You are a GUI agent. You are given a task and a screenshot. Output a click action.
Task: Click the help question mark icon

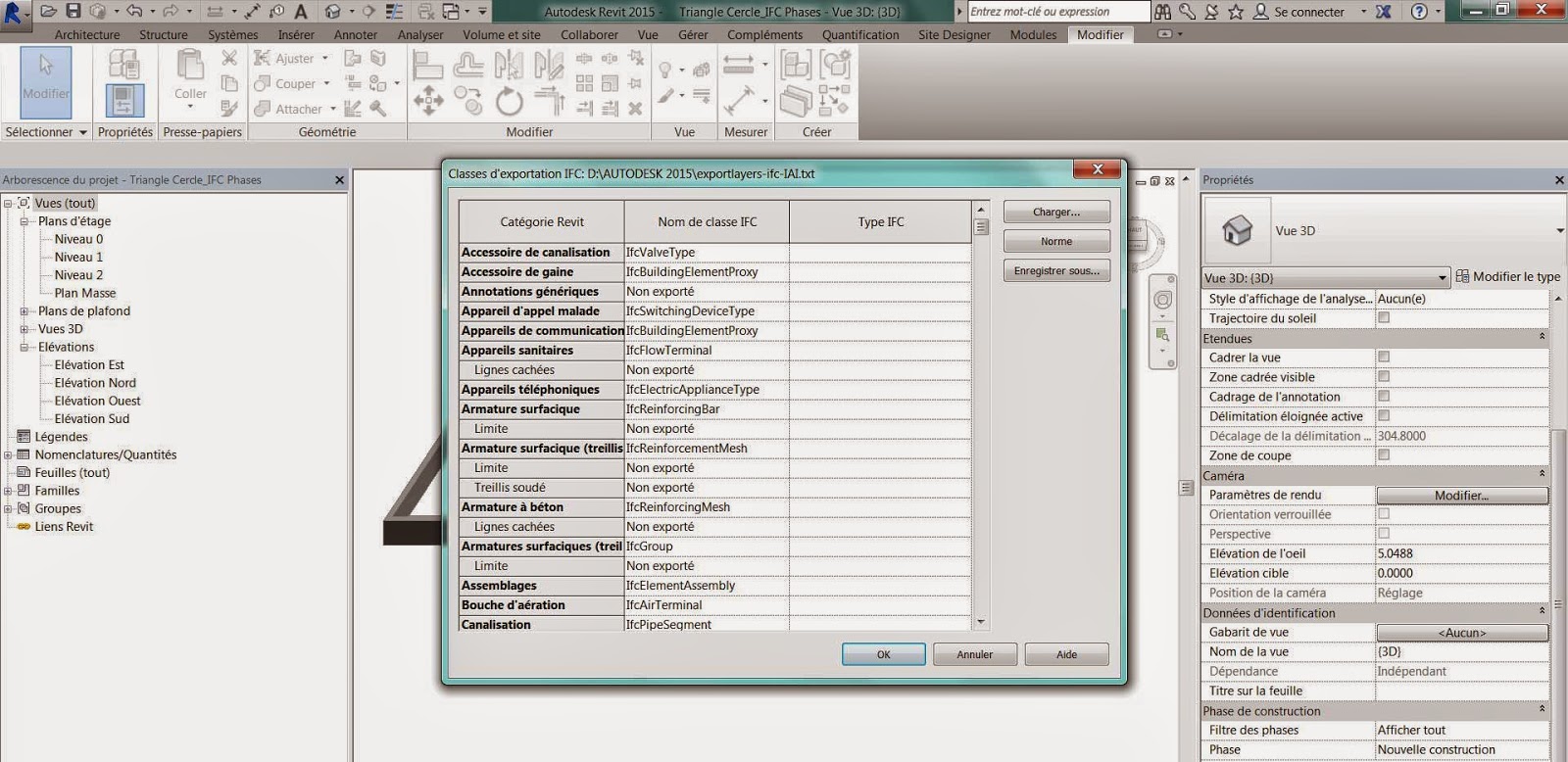pyautogui.click(x=1419, y=12)
